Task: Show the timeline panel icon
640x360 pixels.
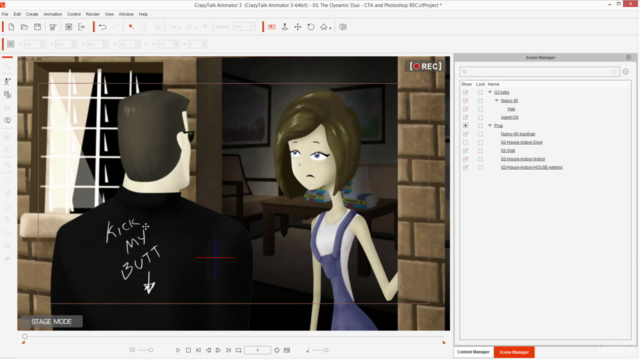Action: click(x=287, y=350)
